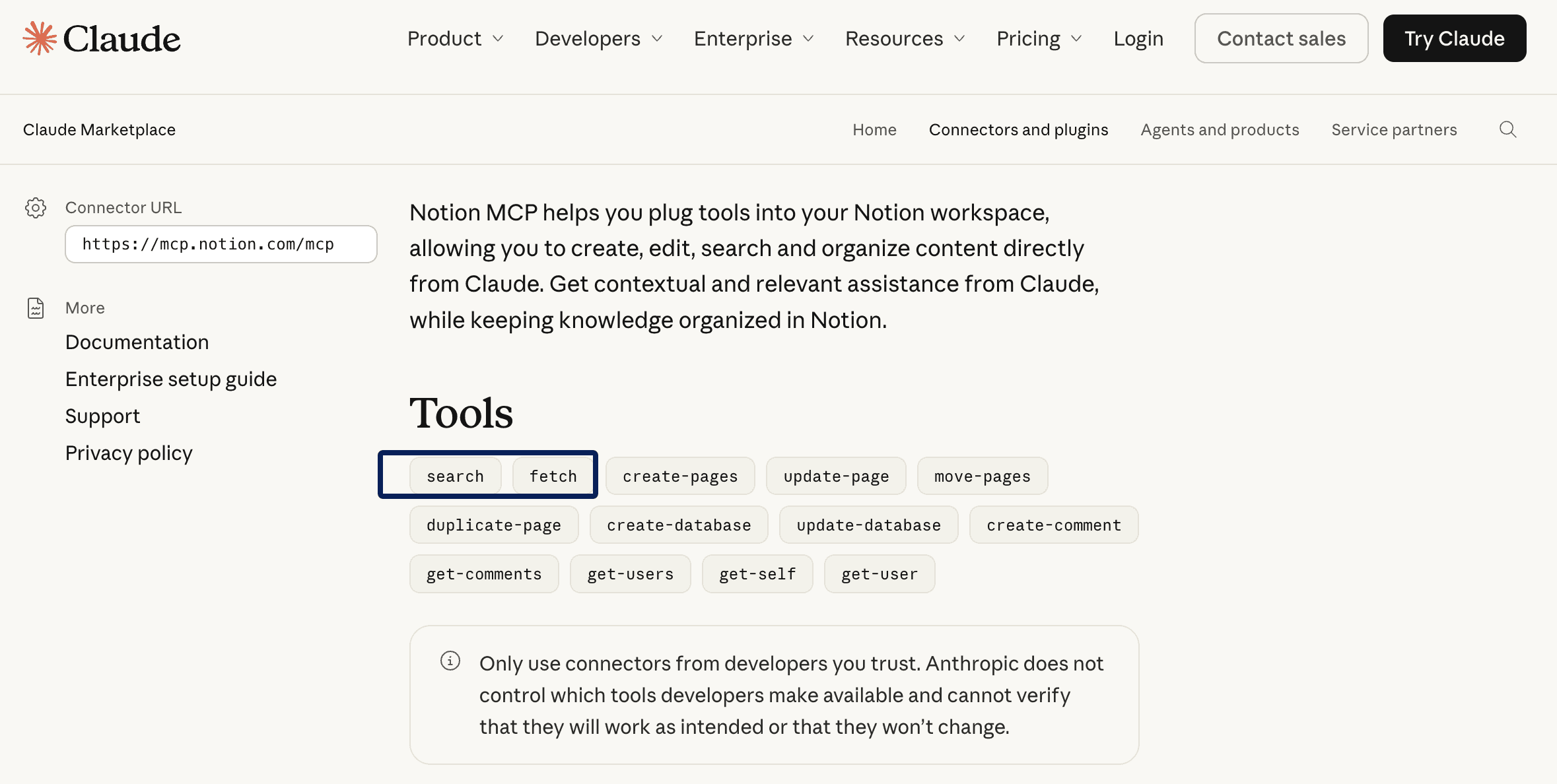Select the Connectors and plugins tab

pyautogui.click(x=1018, y=129)
